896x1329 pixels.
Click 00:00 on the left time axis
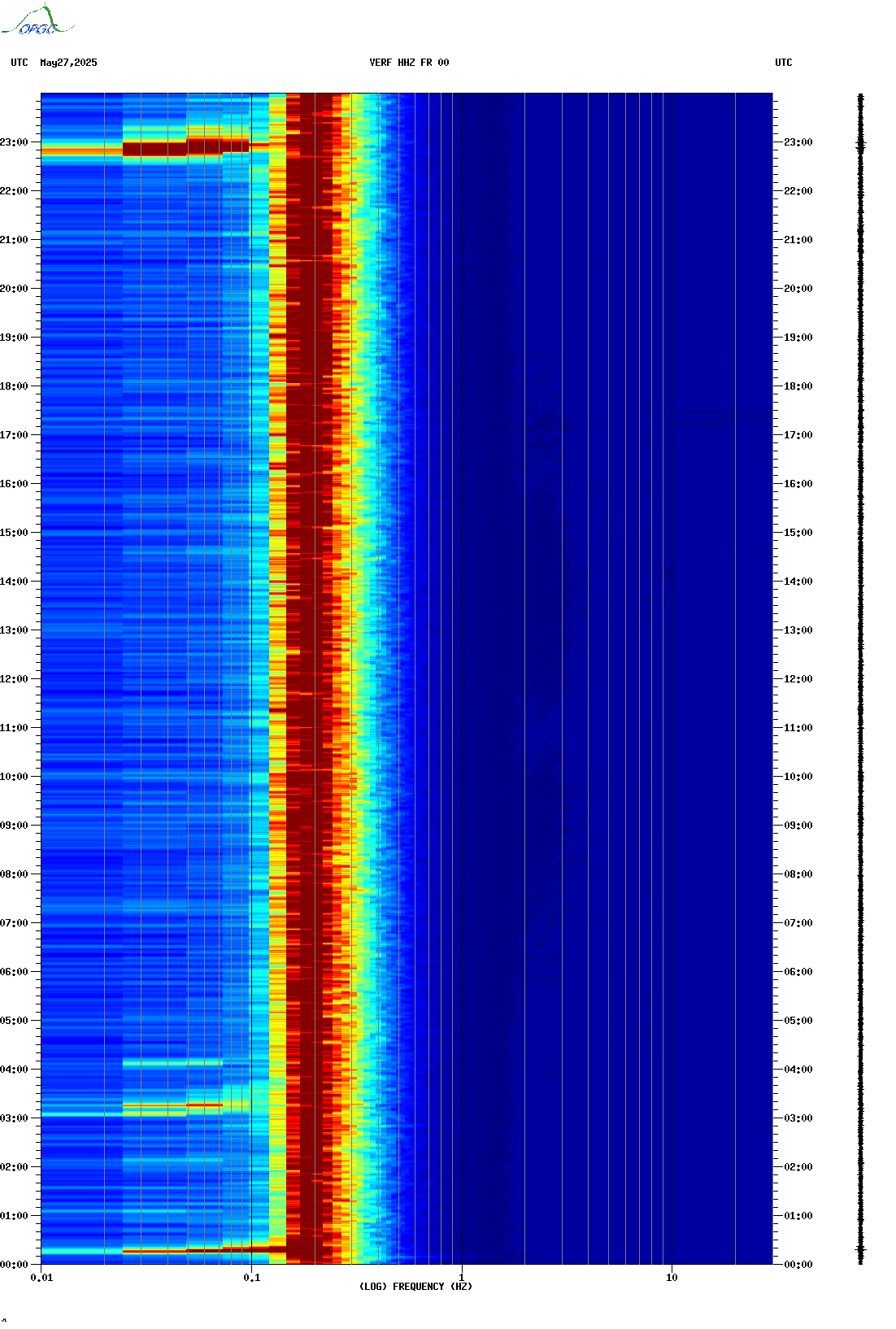[14, 1265]
